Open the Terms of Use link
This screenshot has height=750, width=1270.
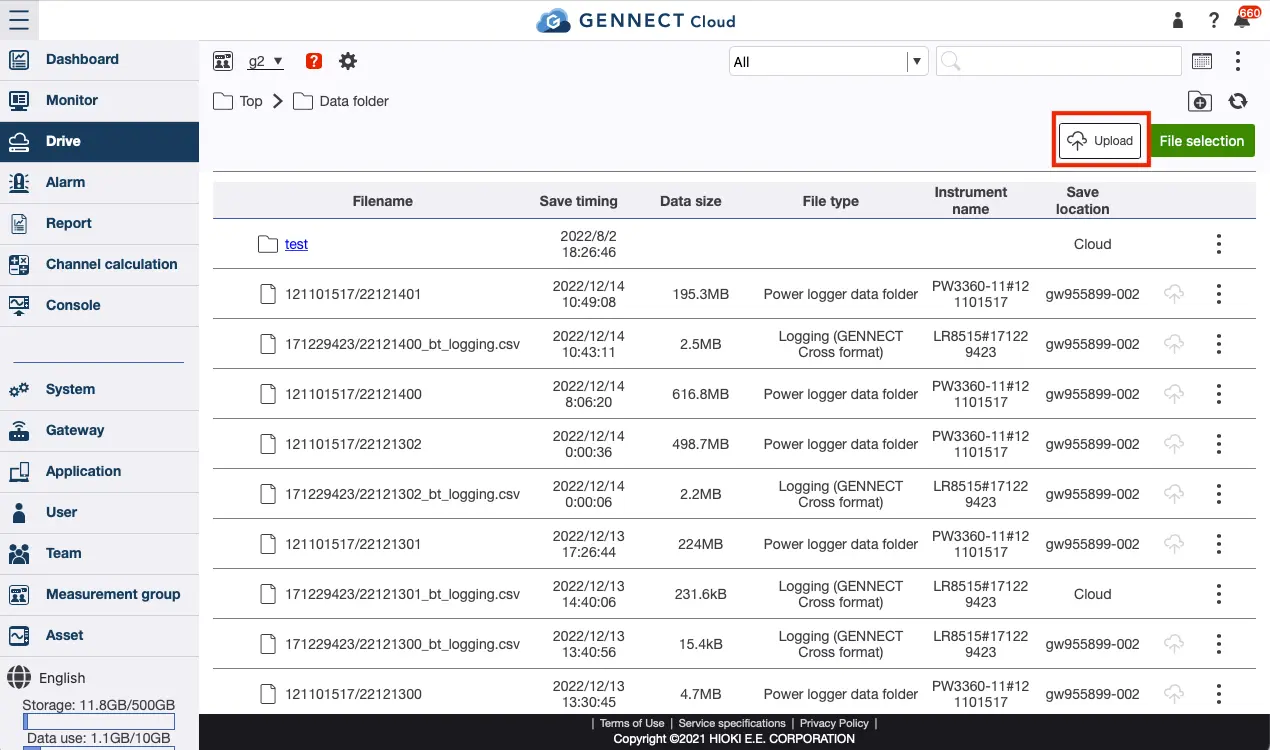point(632,723)
